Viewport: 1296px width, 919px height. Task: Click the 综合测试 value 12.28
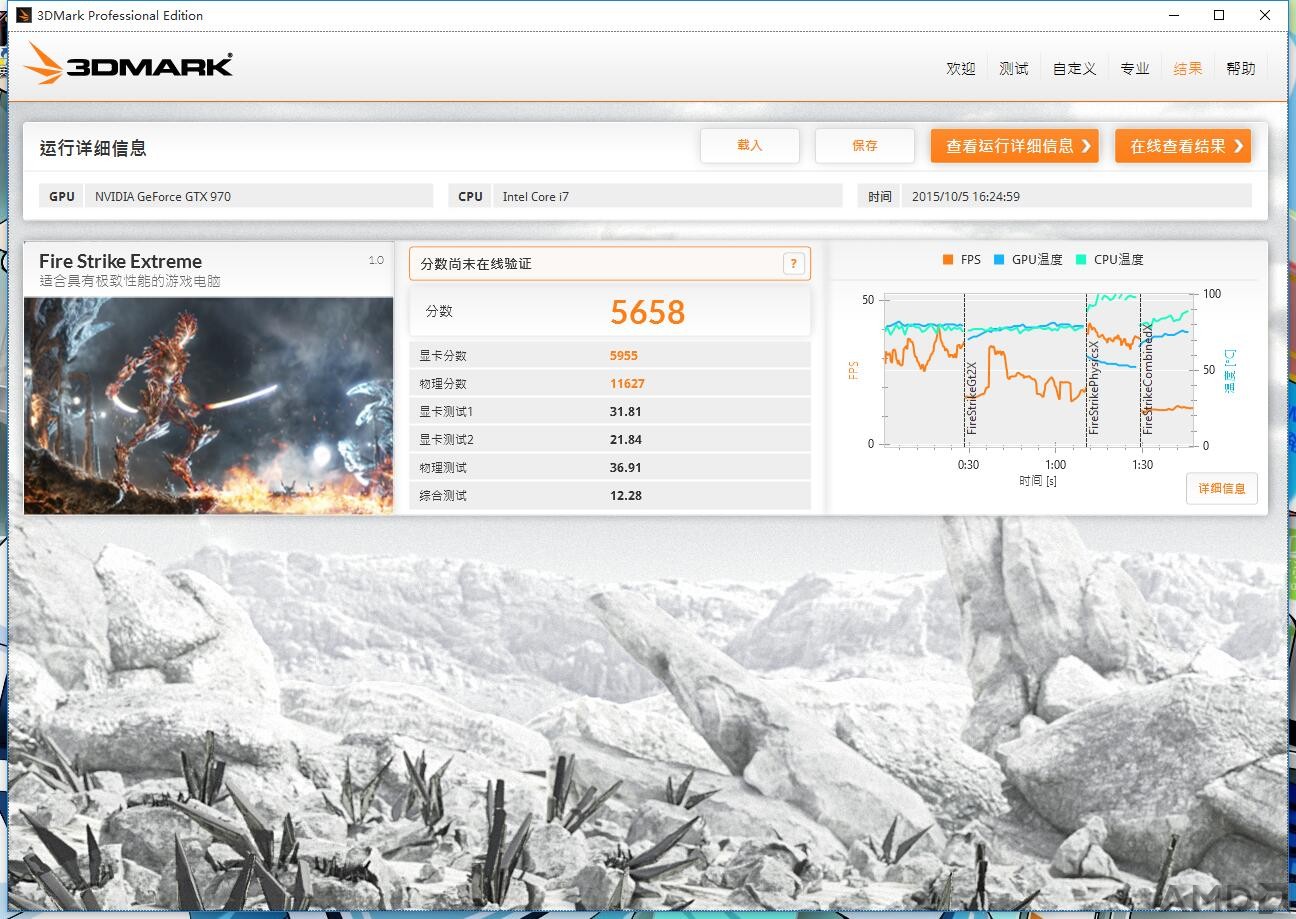pos(626,496)
